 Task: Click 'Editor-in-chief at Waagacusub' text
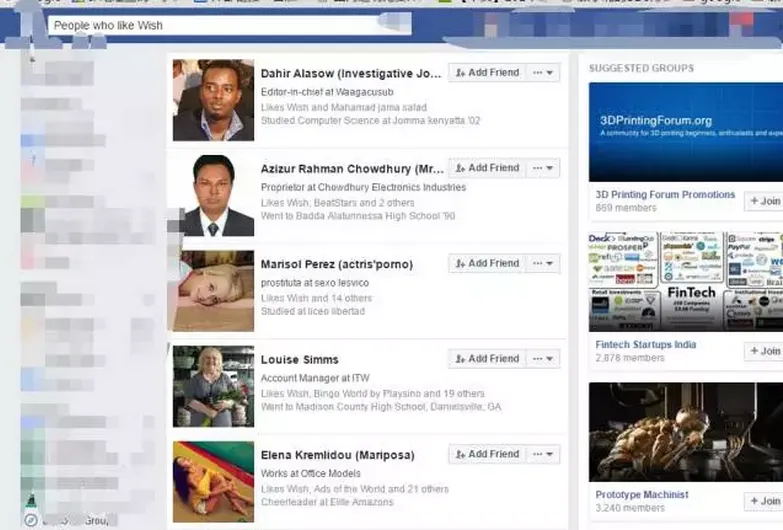pos(327,92)
